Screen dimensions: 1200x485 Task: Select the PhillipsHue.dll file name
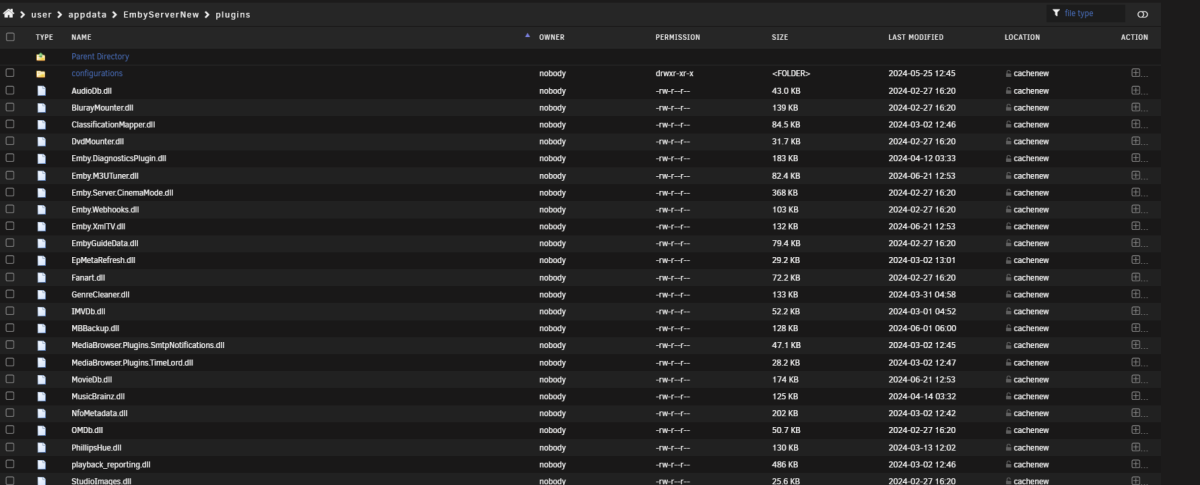(96, 448)
